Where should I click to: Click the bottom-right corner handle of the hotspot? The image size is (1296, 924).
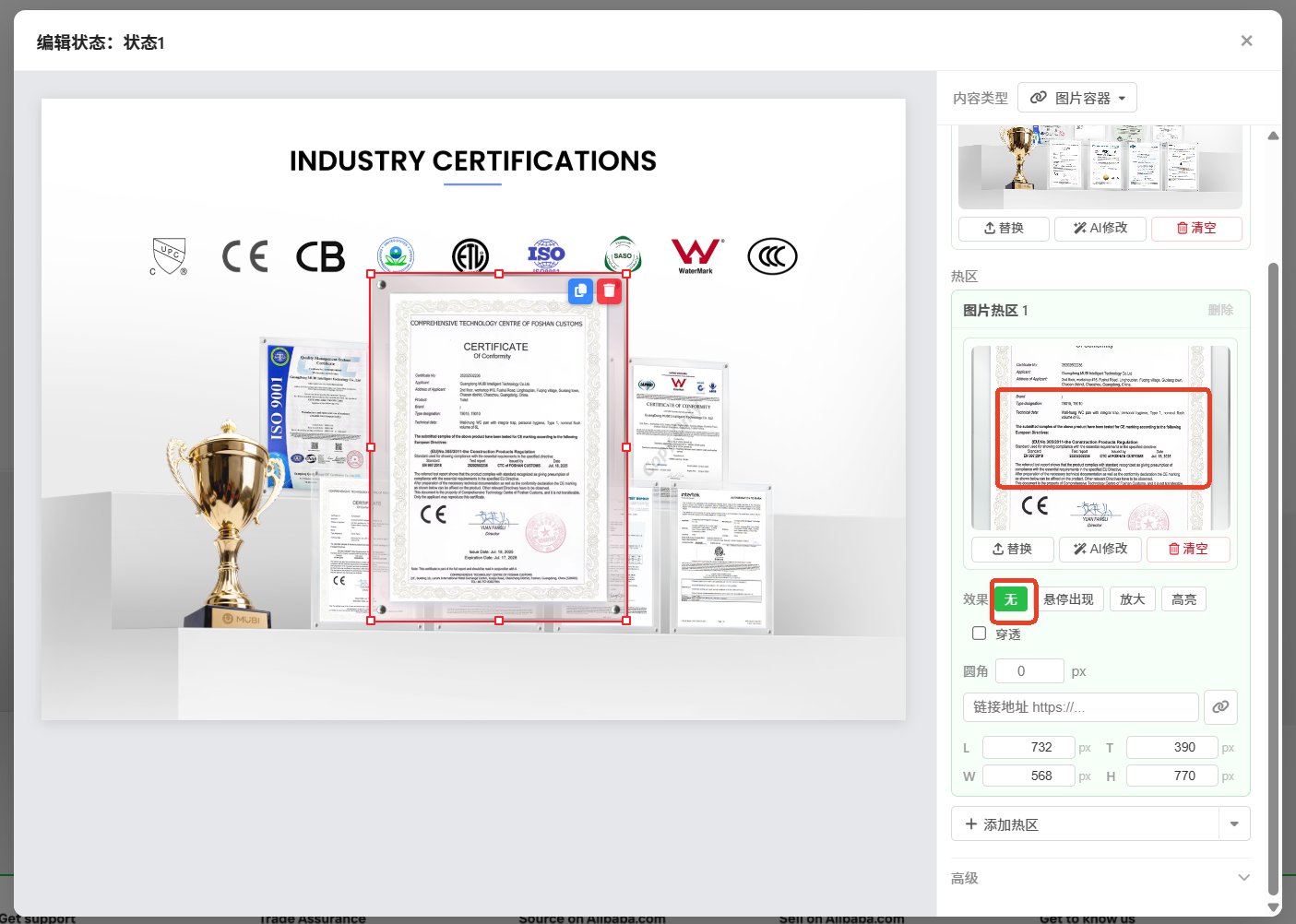coord(627,621)
